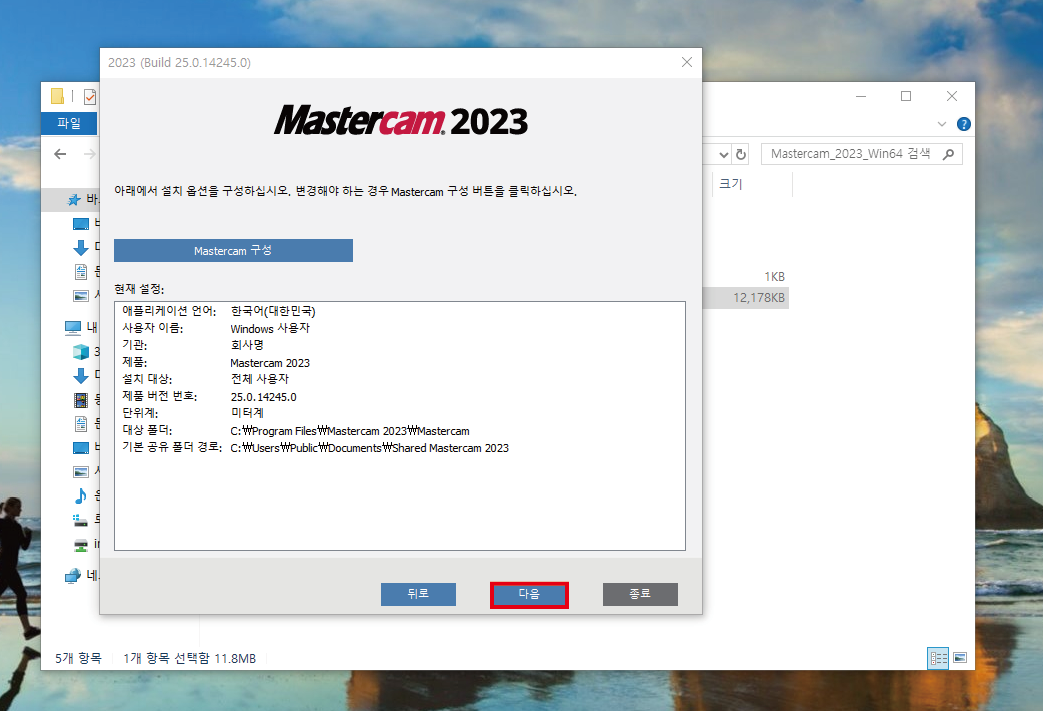Viewport: 1043px width, 711px height.
Task: Open the 3D Objects cube icon in sidebar
Action: point(80,352)
